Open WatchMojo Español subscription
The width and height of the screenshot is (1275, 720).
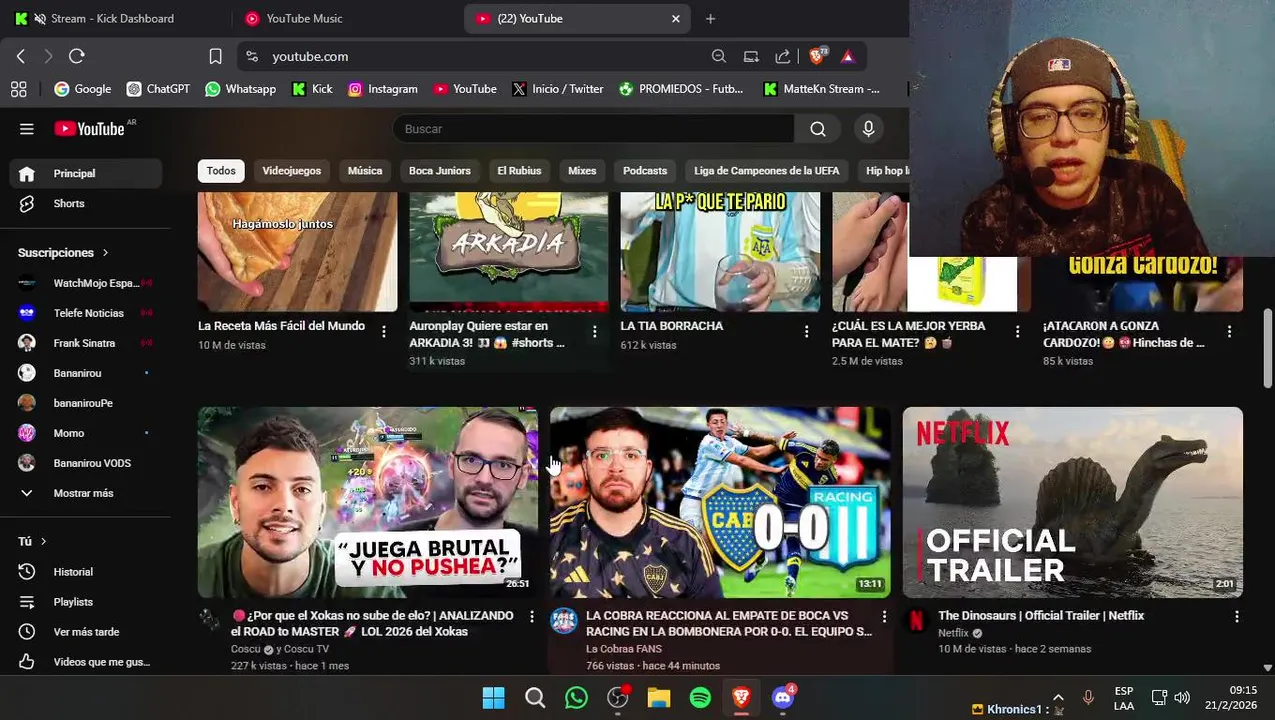click(x=86, y=283)
